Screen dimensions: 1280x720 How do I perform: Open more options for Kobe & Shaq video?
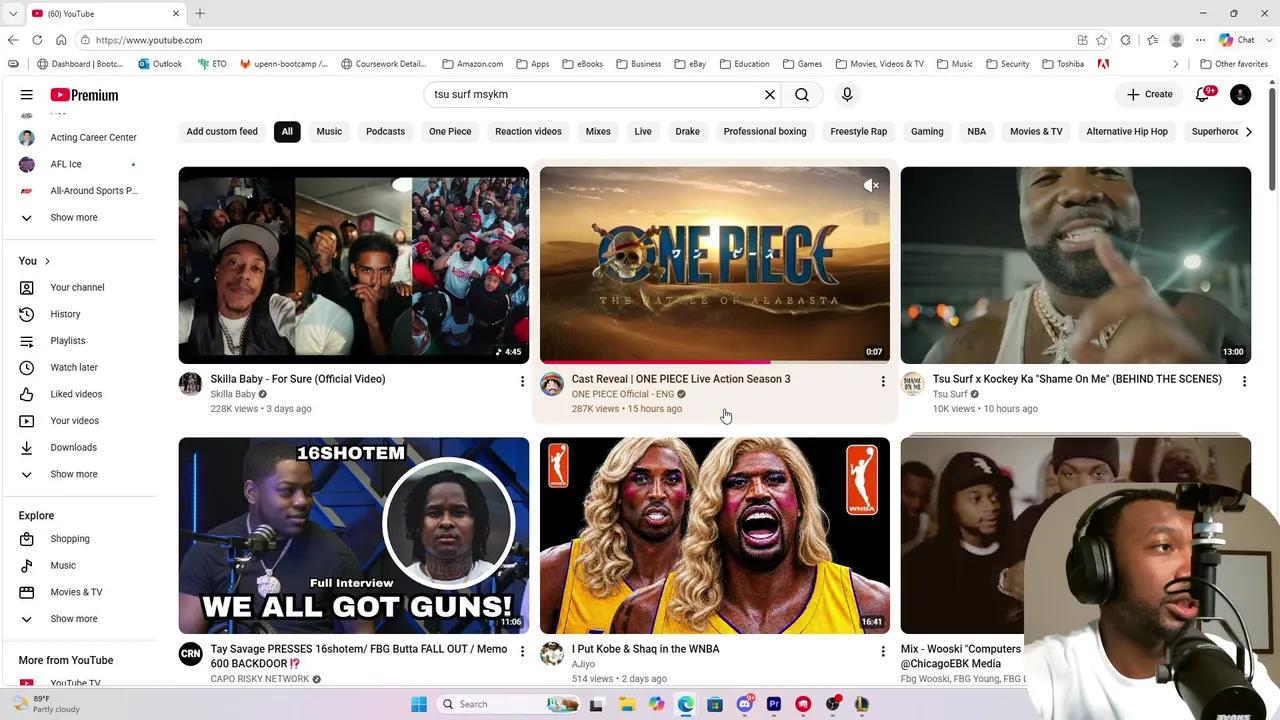pyautogui.click(x=883, y=651)
